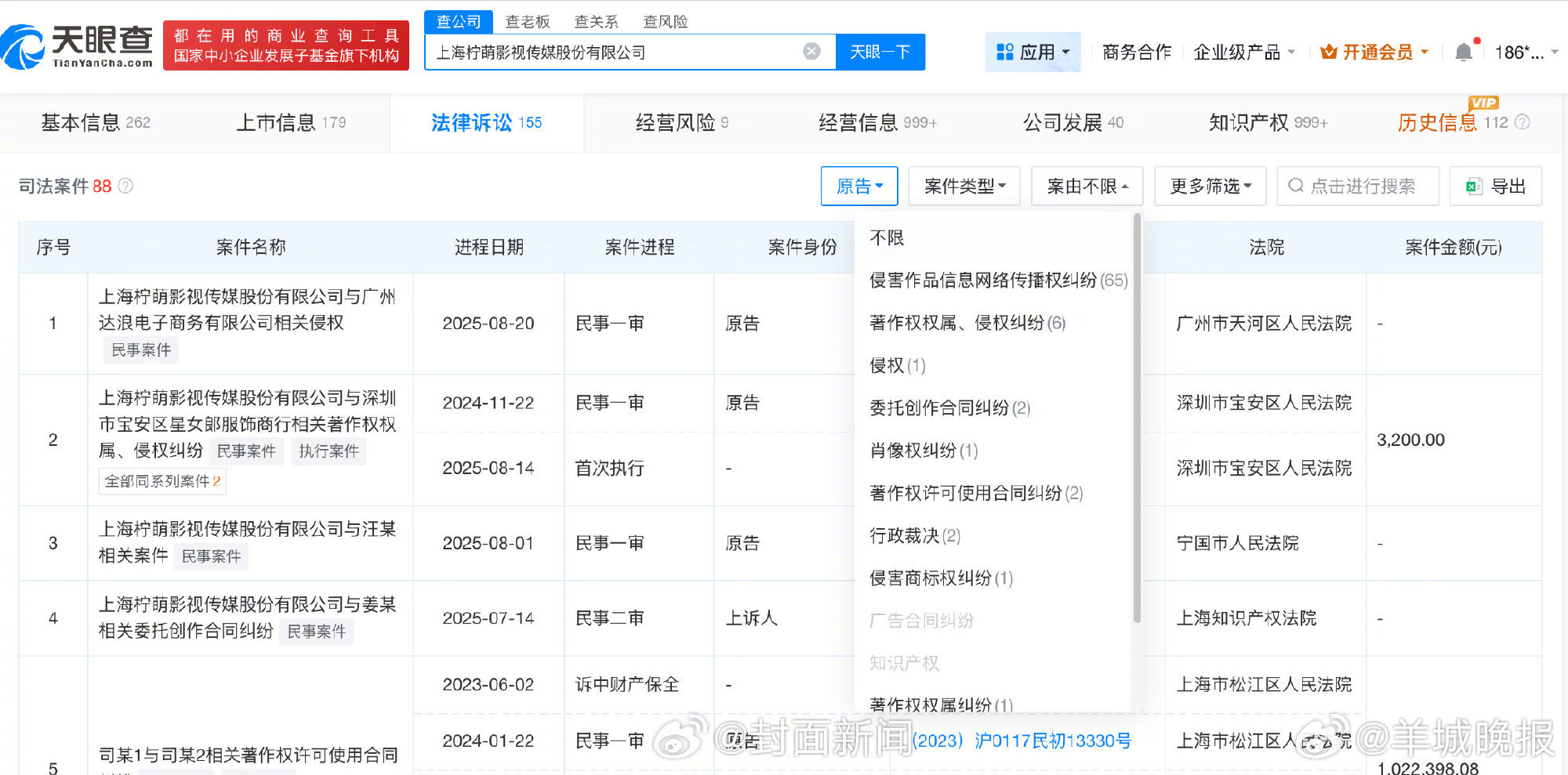Open the 姜某委托创作合同纠纷 case title

pos(247,617)
